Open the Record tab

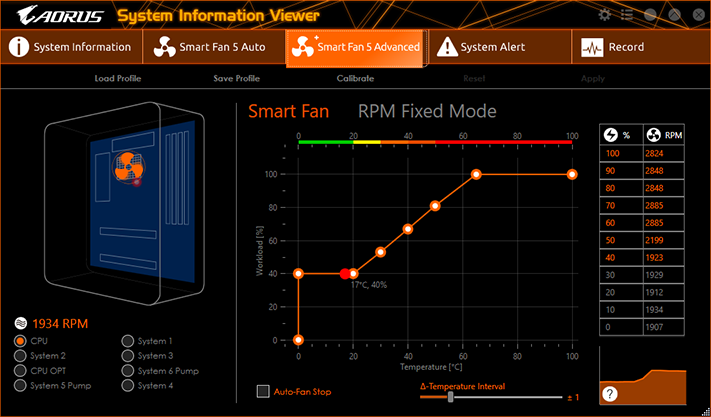(641, 47)
